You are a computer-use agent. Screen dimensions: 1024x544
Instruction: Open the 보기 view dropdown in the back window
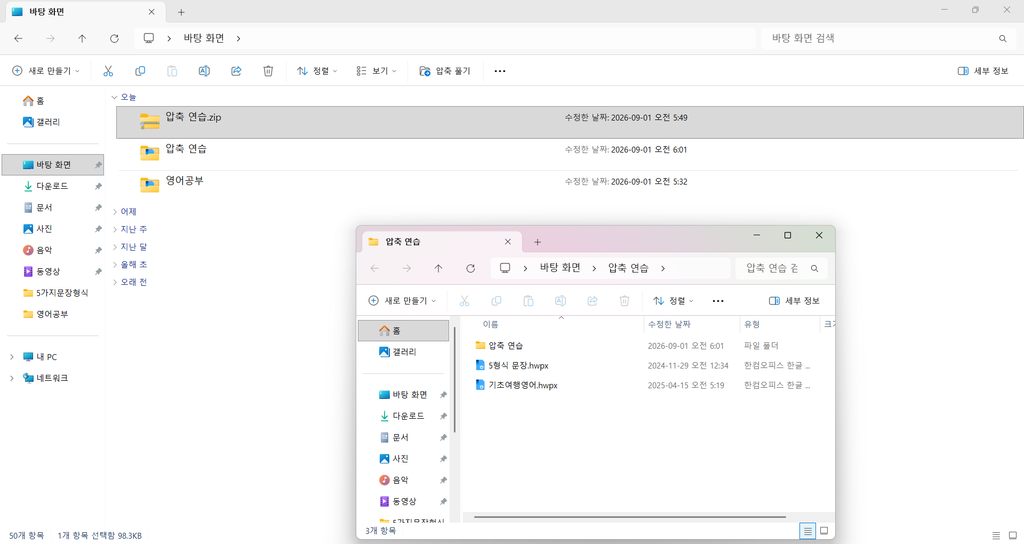click(376, 71)
